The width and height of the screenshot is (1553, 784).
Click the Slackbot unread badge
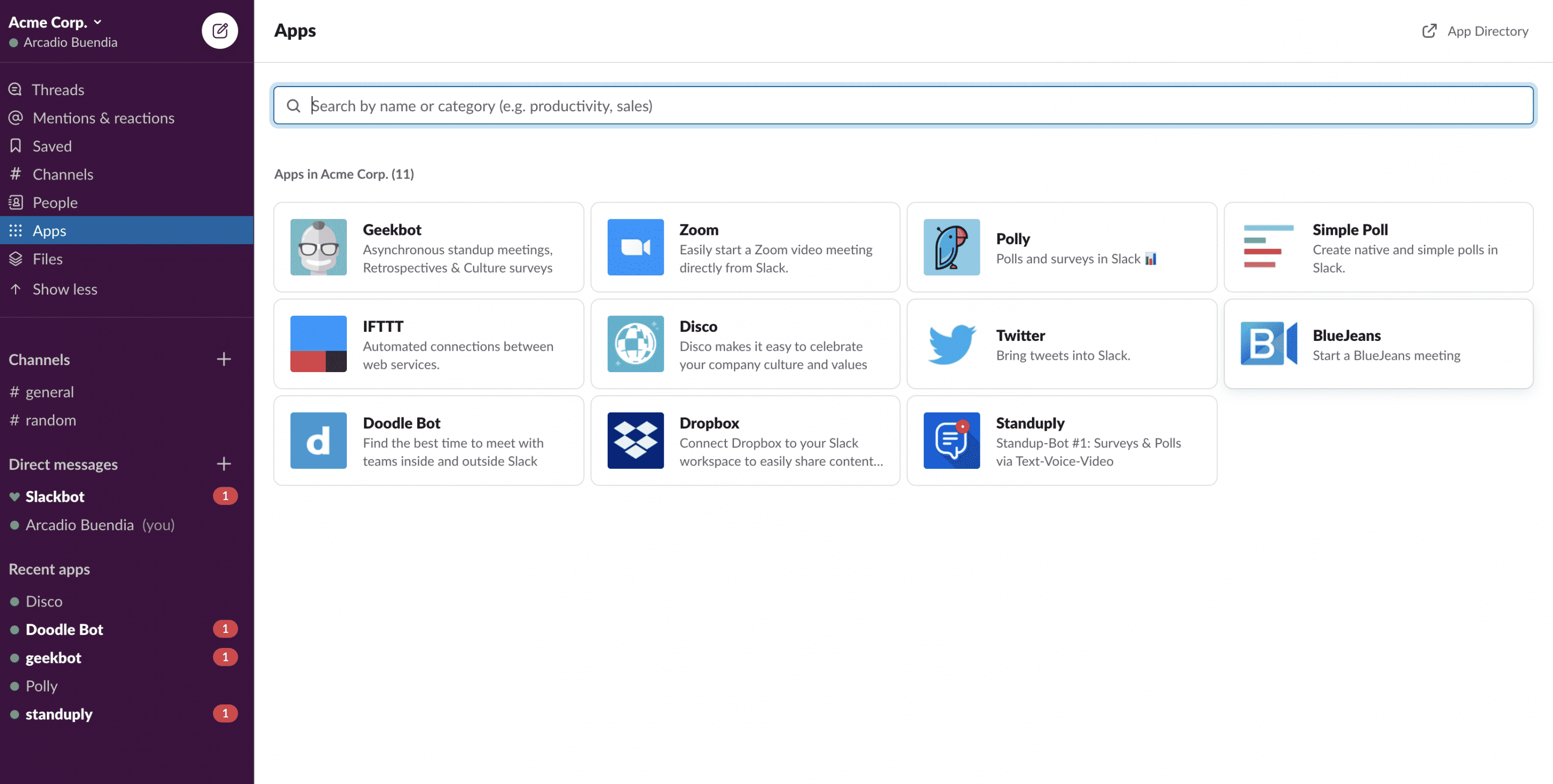click(x=225, y=496)
